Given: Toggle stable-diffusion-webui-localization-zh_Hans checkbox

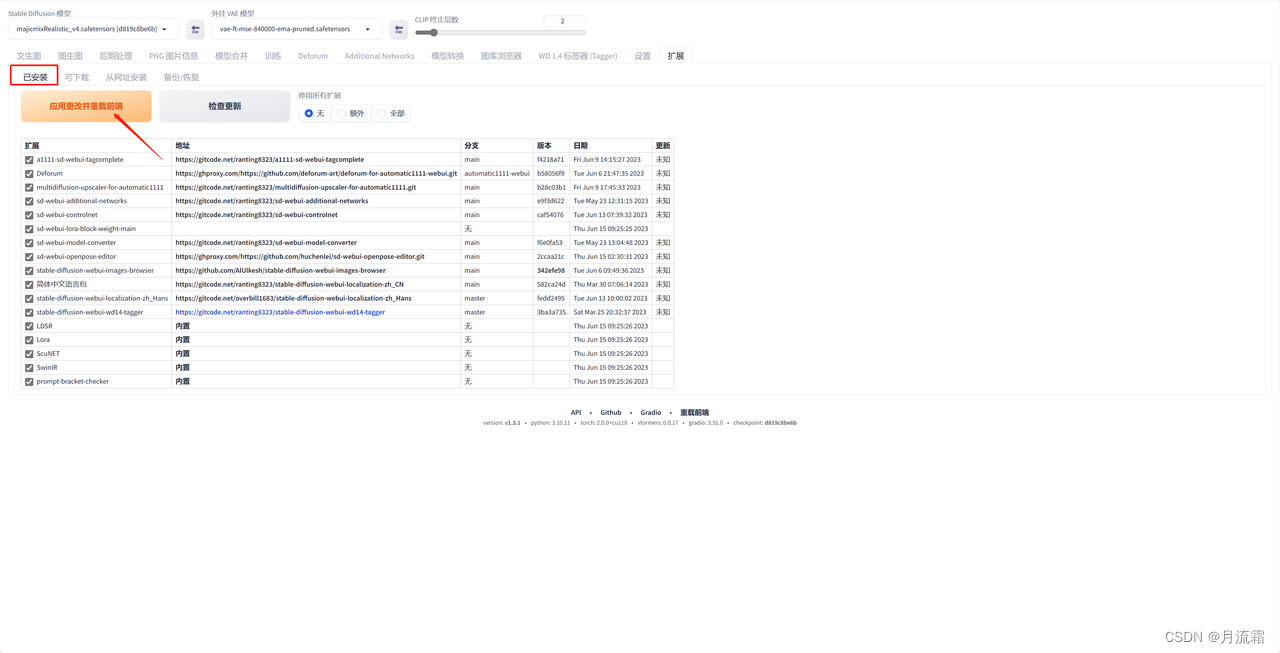Looking at the screenshot, I should point(29,298).
